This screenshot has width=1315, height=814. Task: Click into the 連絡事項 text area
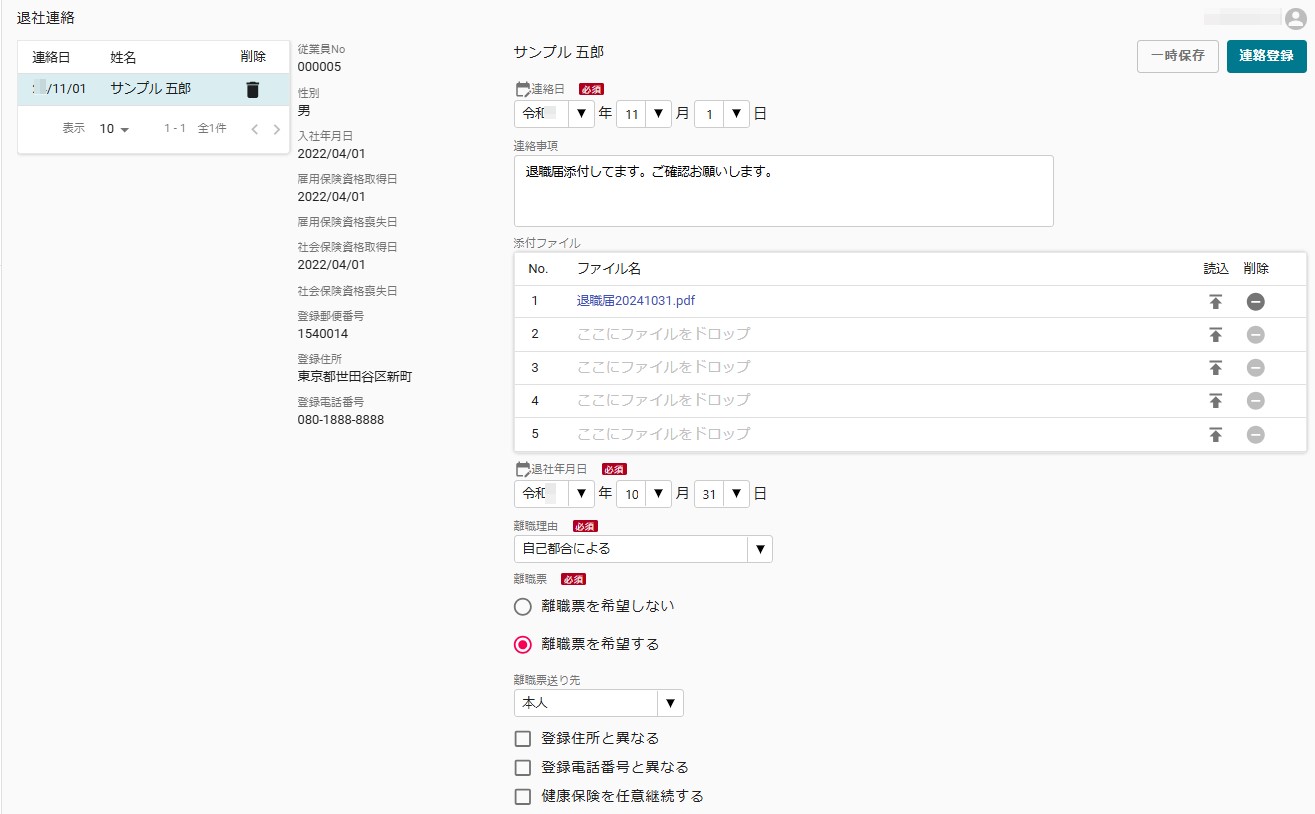tap(784, 191)
